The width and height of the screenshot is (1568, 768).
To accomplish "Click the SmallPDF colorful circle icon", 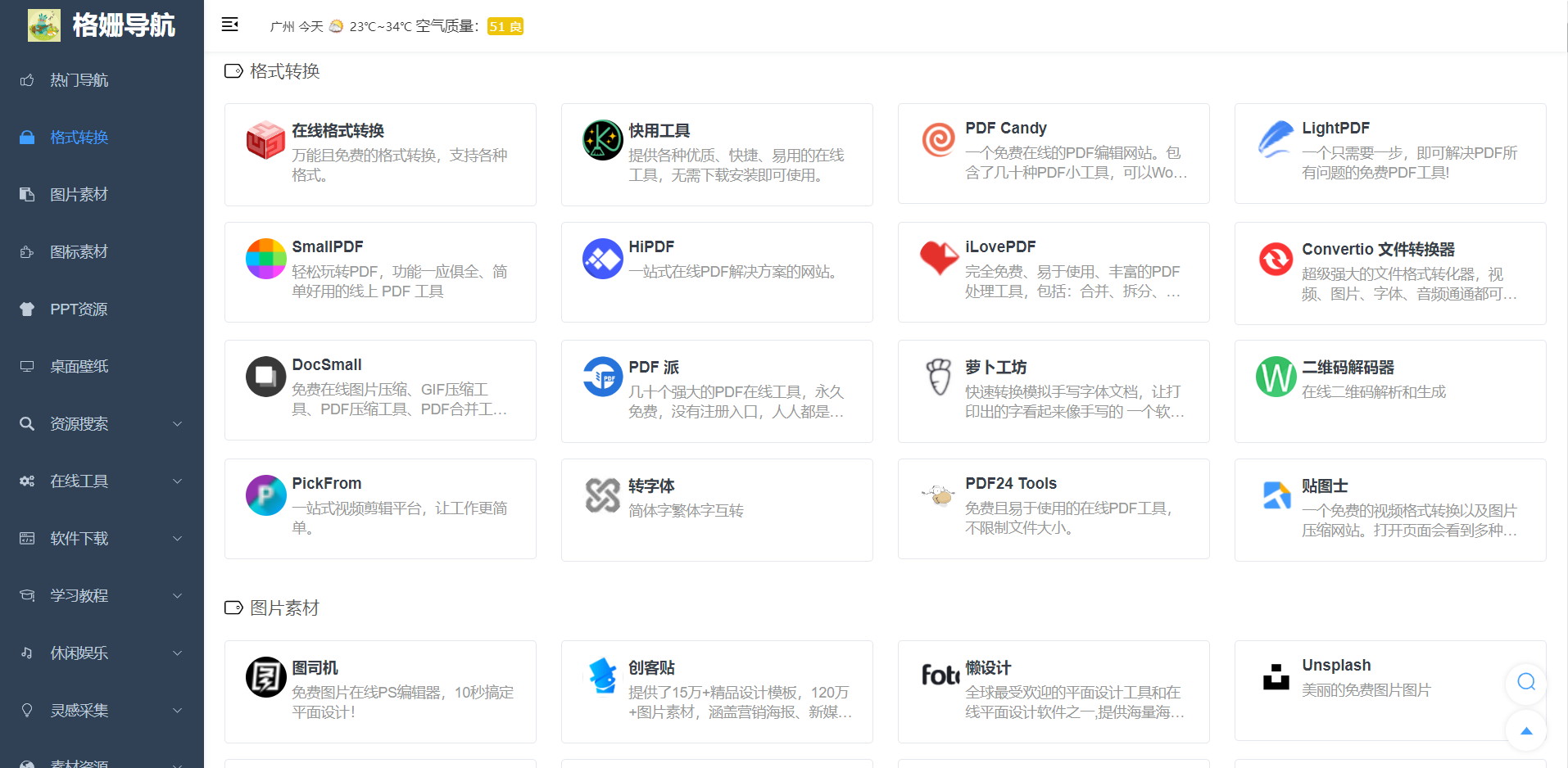I will (x=265, y=259).
